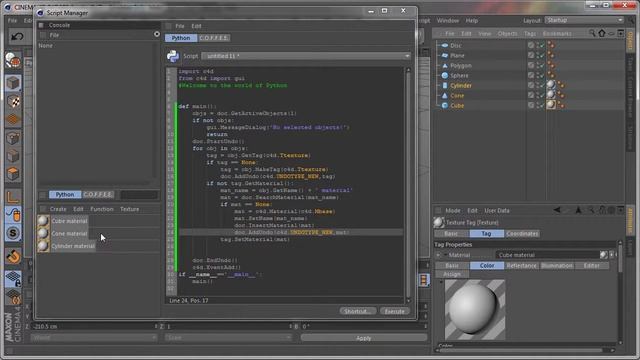
Task: Toggle the Sphere layer checkbox
Action: pyautogui.click(x=531, y=75)
